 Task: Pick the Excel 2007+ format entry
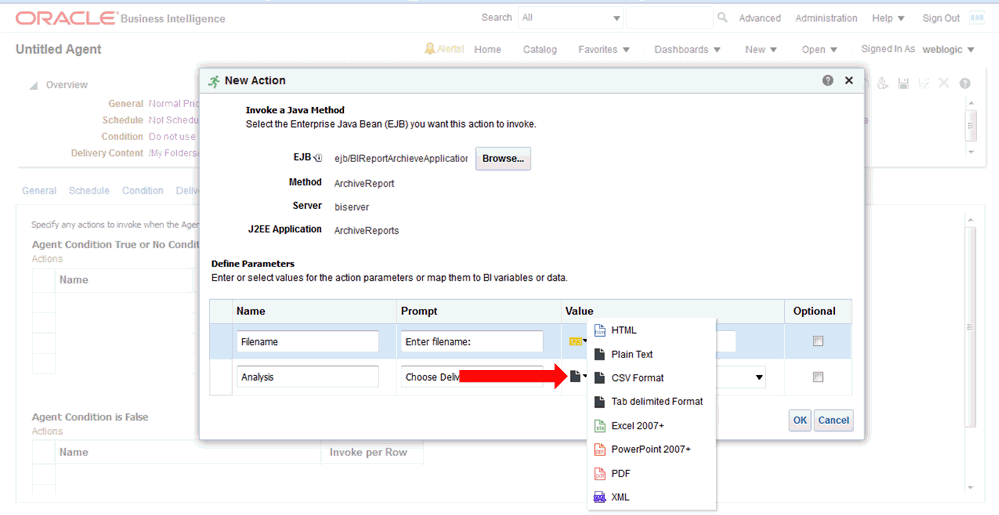(629, 426)
